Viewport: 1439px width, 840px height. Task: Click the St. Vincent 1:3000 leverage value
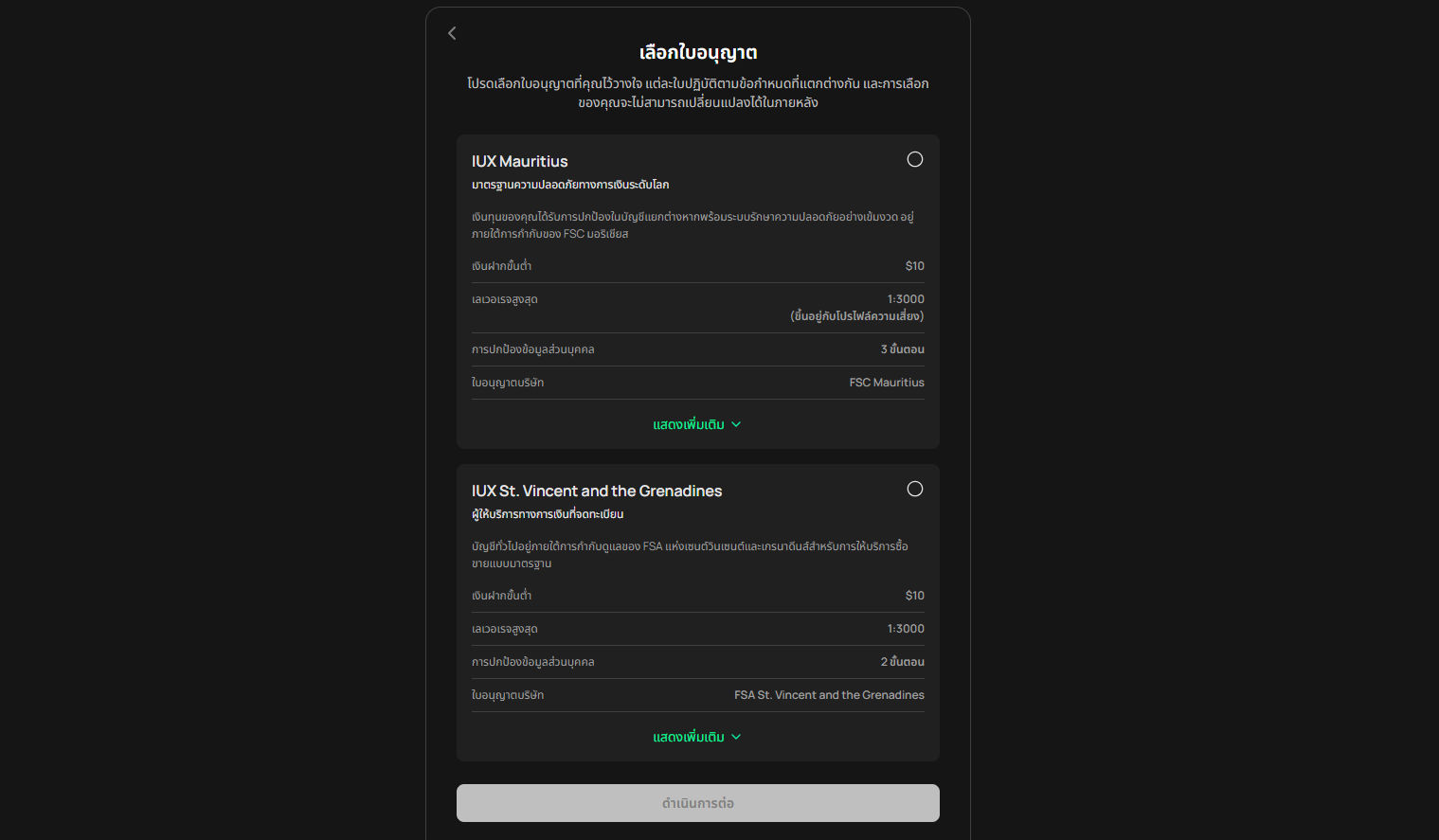pyautogui.click(x=906, y=629)
